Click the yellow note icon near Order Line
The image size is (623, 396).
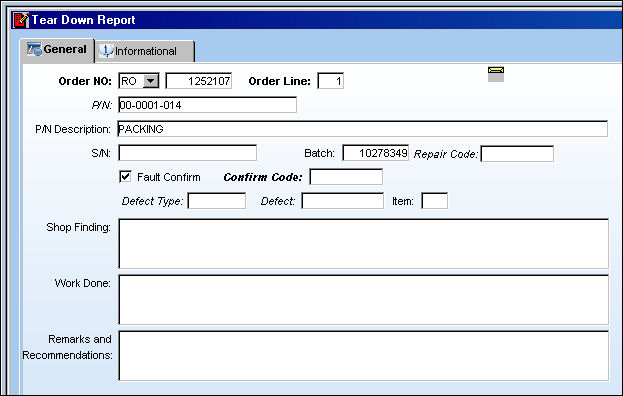(496, 74)
